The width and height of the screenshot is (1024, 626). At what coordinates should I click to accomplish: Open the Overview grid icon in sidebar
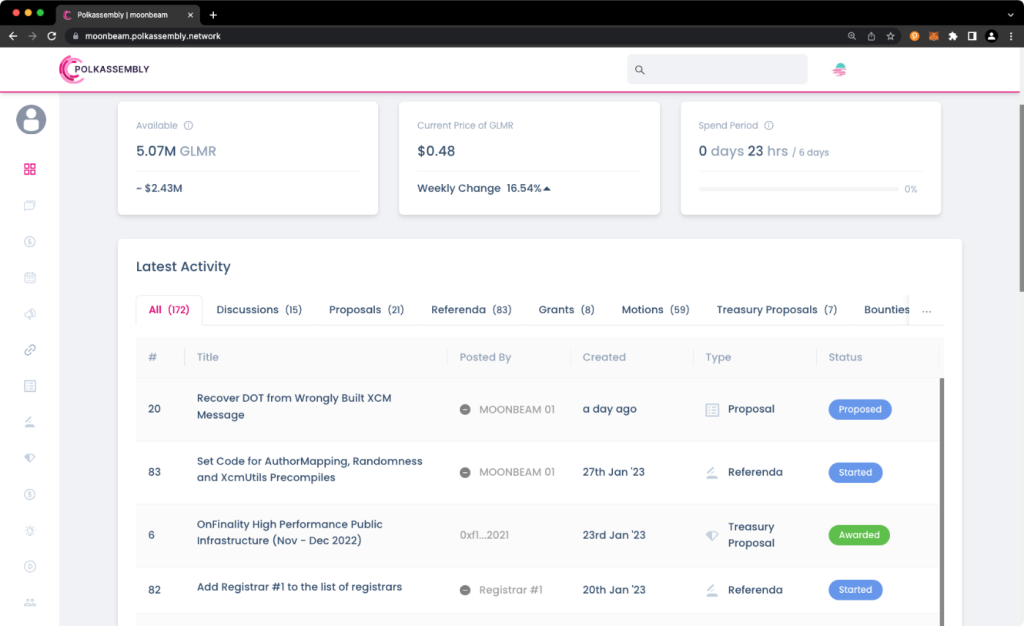(30, 169)
